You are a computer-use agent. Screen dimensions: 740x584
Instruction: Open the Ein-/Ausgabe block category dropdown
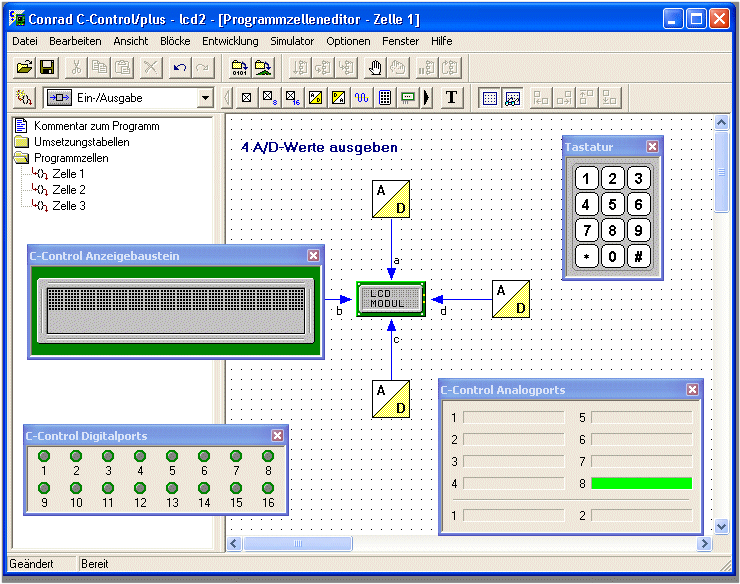205,98
